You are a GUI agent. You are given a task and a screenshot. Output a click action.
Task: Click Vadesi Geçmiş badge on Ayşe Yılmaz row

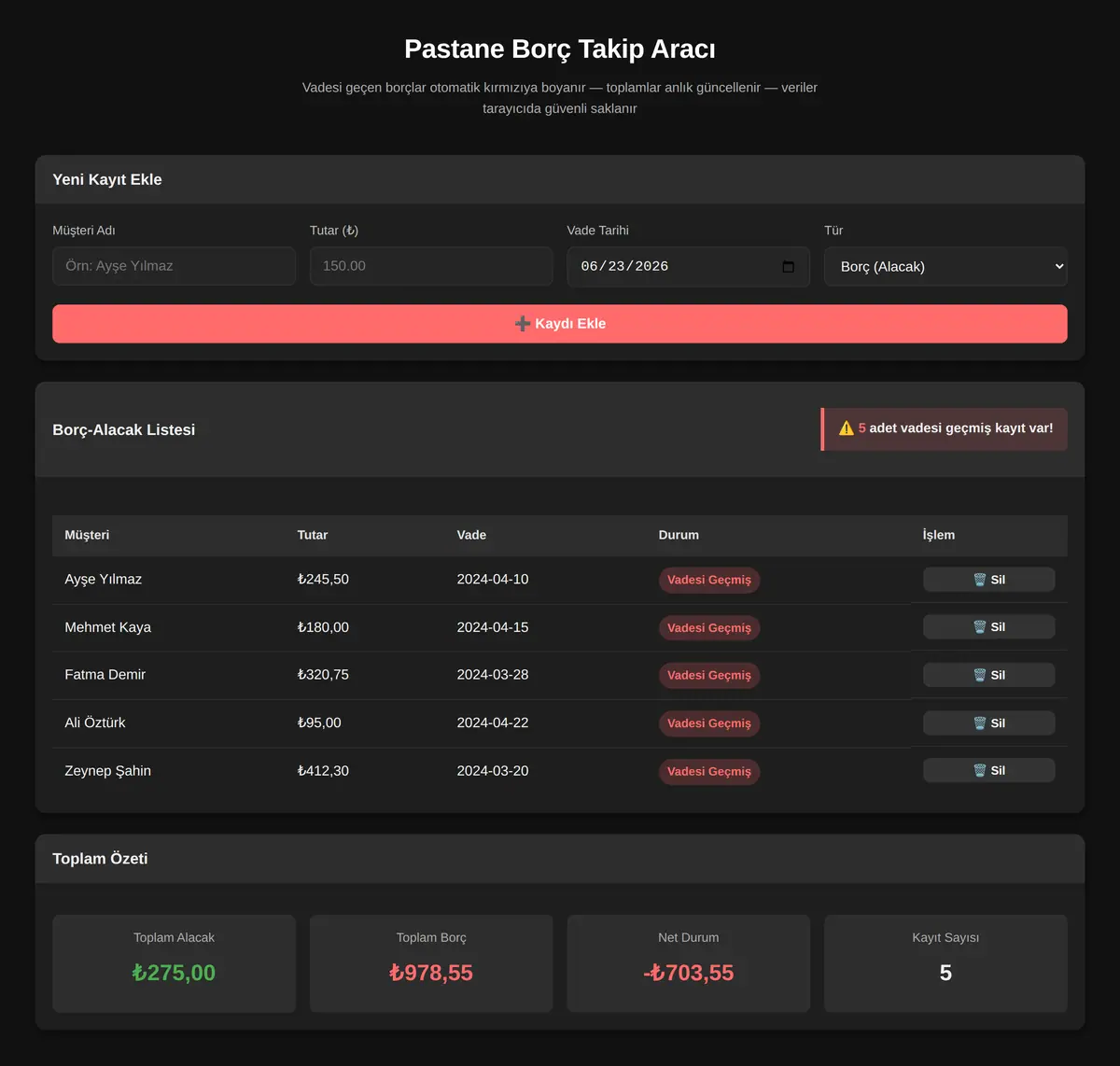pos(709,581)
